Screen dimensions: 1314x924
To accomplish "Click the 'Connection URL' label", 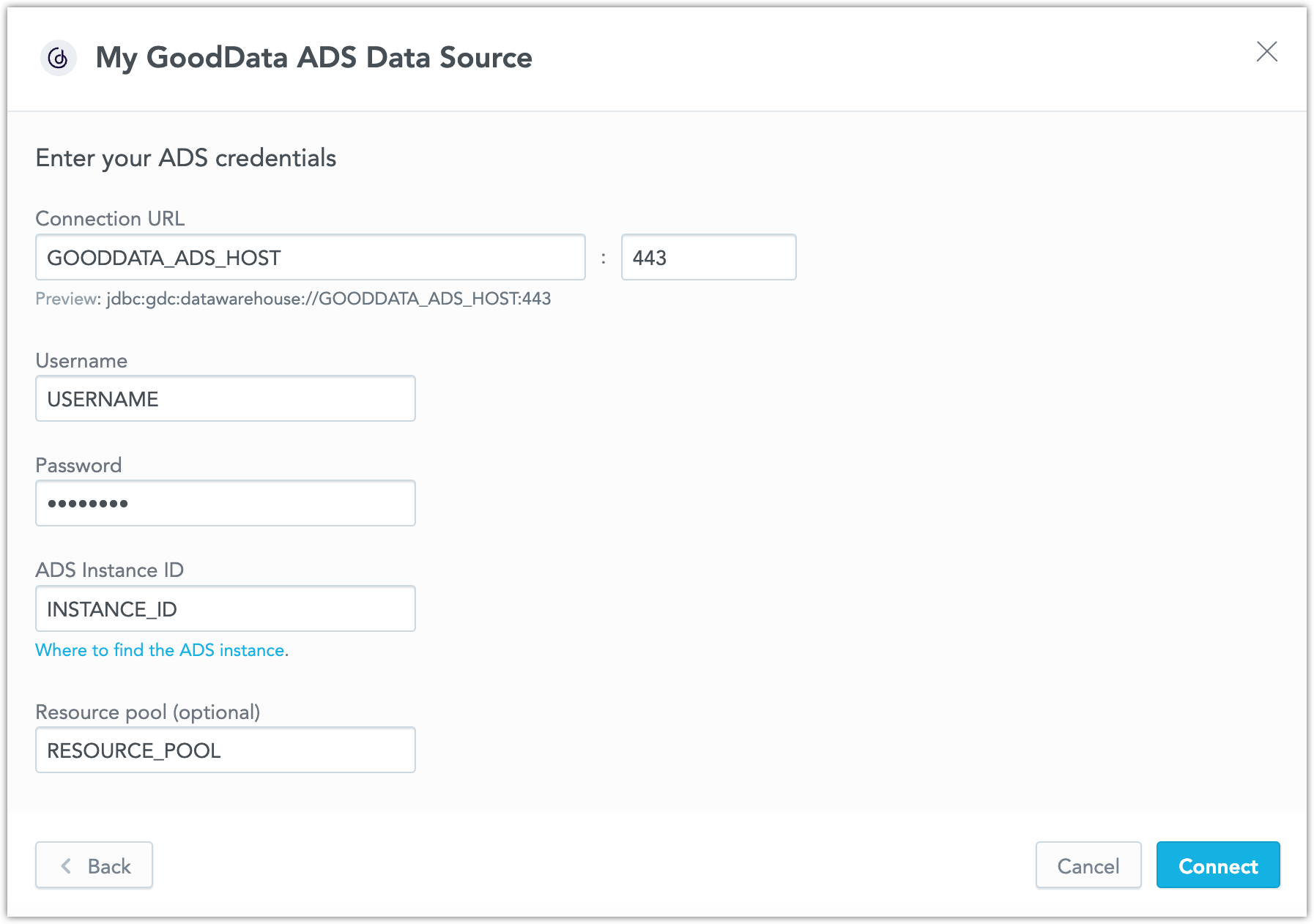I will click(110, 219).
